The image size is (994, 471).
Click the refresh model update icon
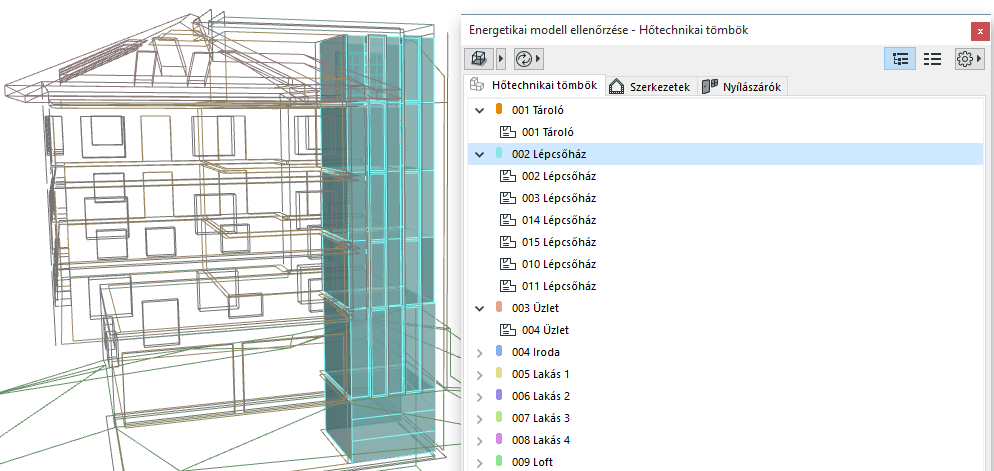coord(523,59)
